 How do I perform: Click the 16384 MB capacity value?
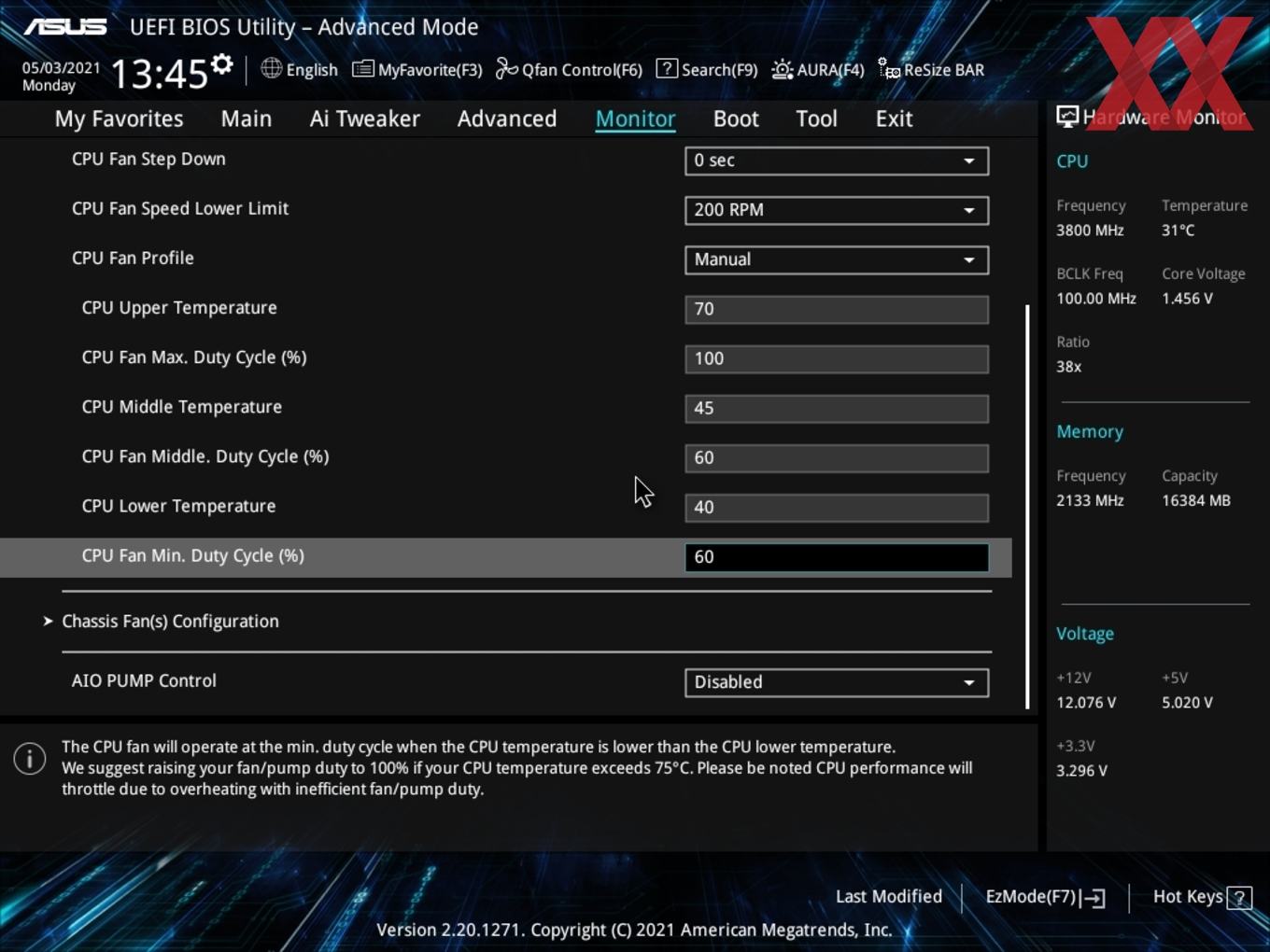point(1196,500)
